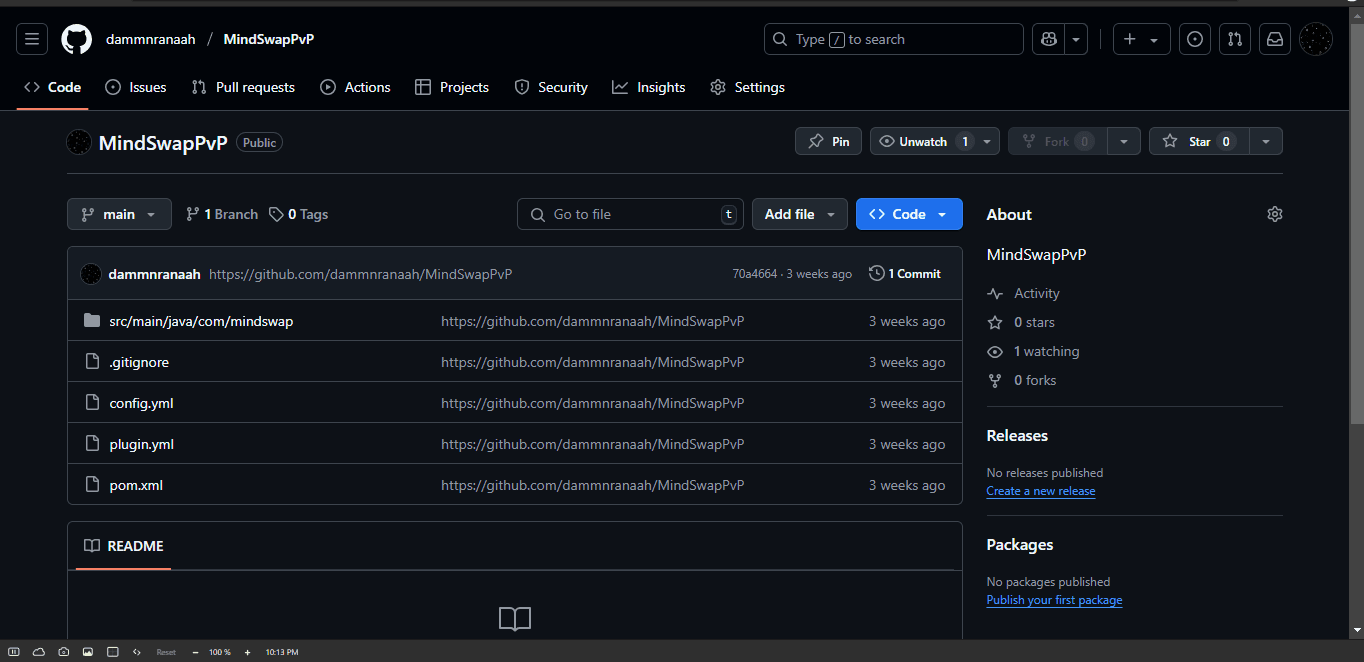Screen dimensions: 1364x662
Task: Open the plugin.yml file
Action: click(142, 444)
